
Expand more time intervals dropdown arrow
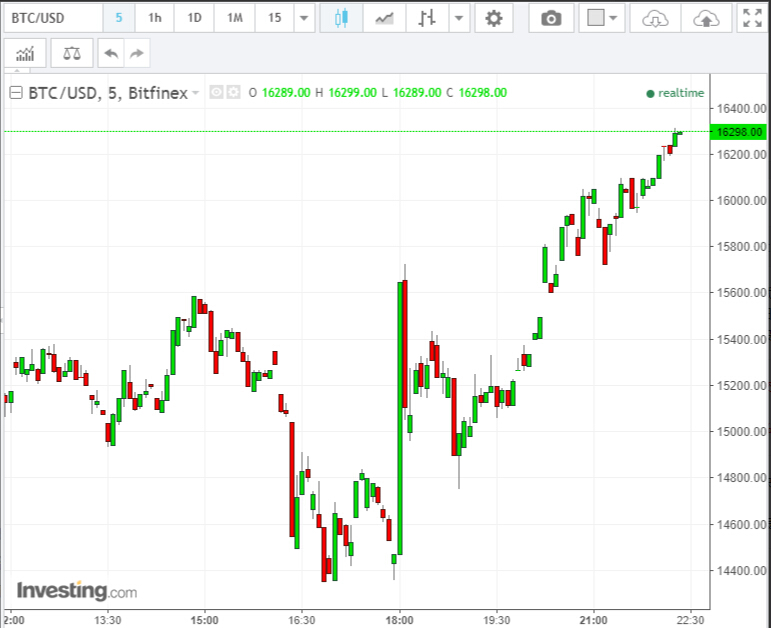[304, 18]
